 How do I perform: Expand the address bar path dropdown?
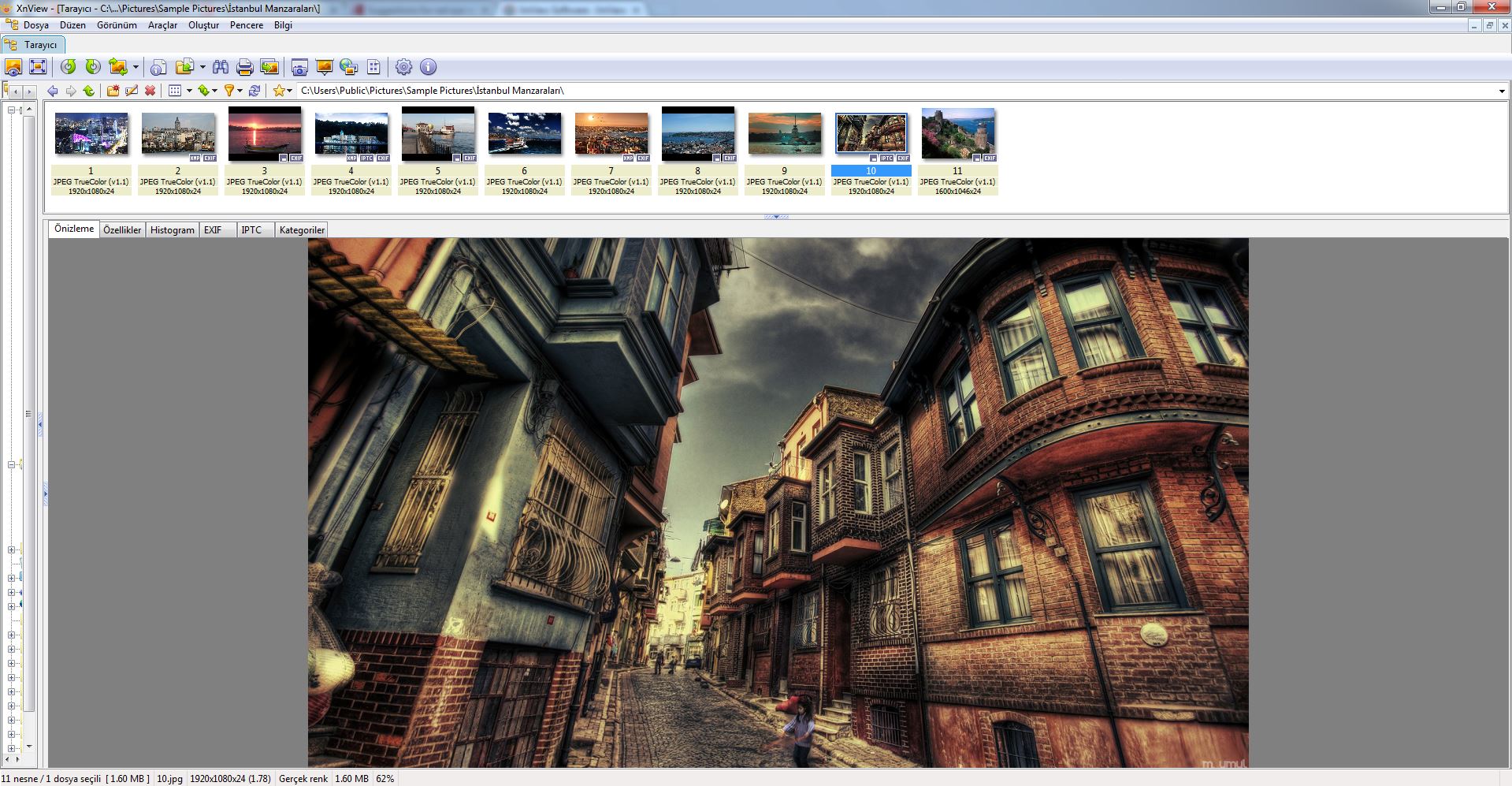pos(1502,91)
